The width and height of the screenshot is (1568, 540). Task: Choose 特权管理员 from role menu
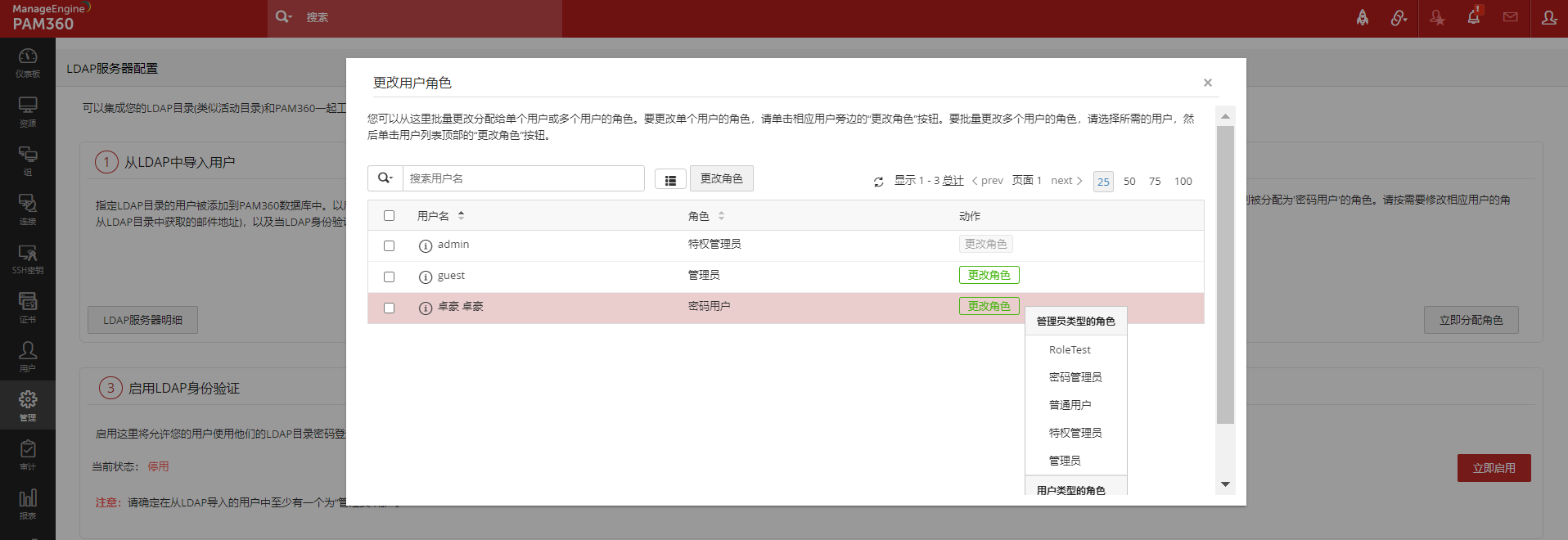[1075, 433]
